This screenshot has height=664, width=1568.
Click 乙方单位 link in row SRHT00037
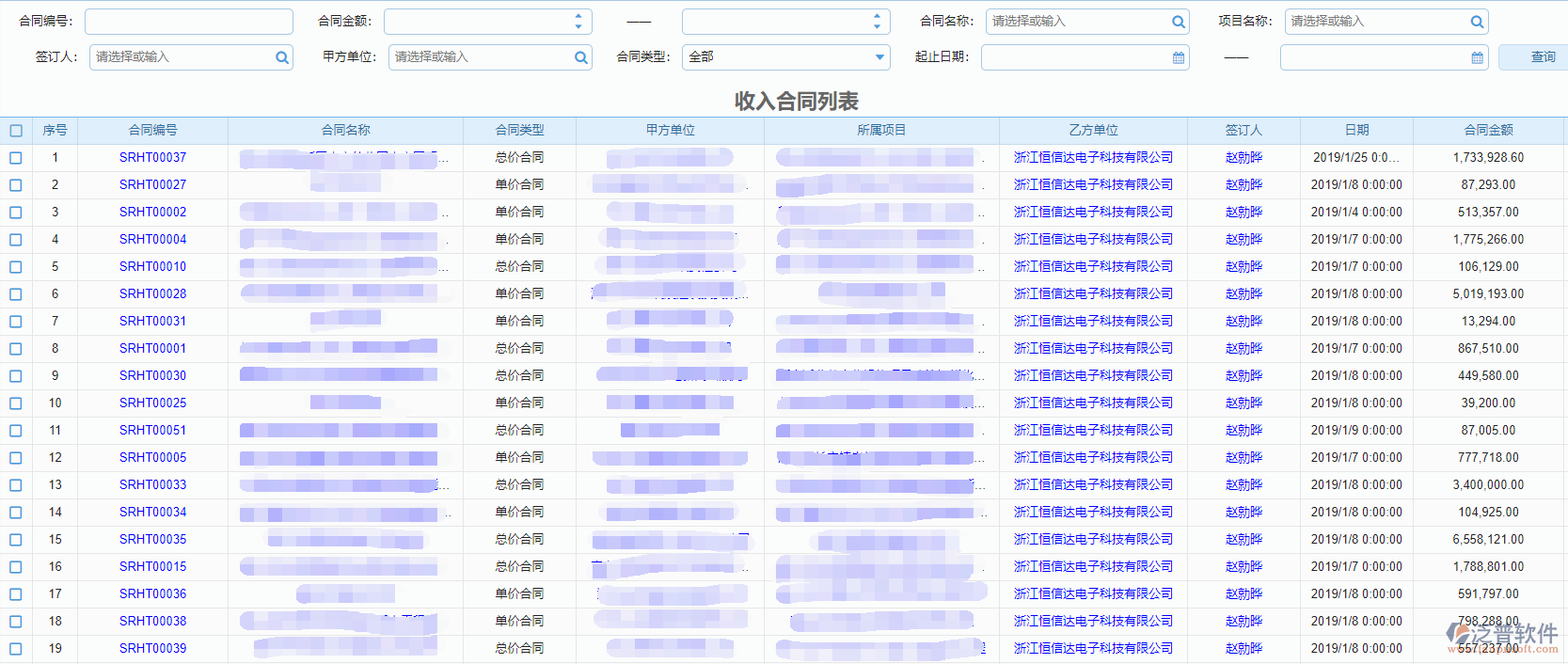pos(1093,158)
